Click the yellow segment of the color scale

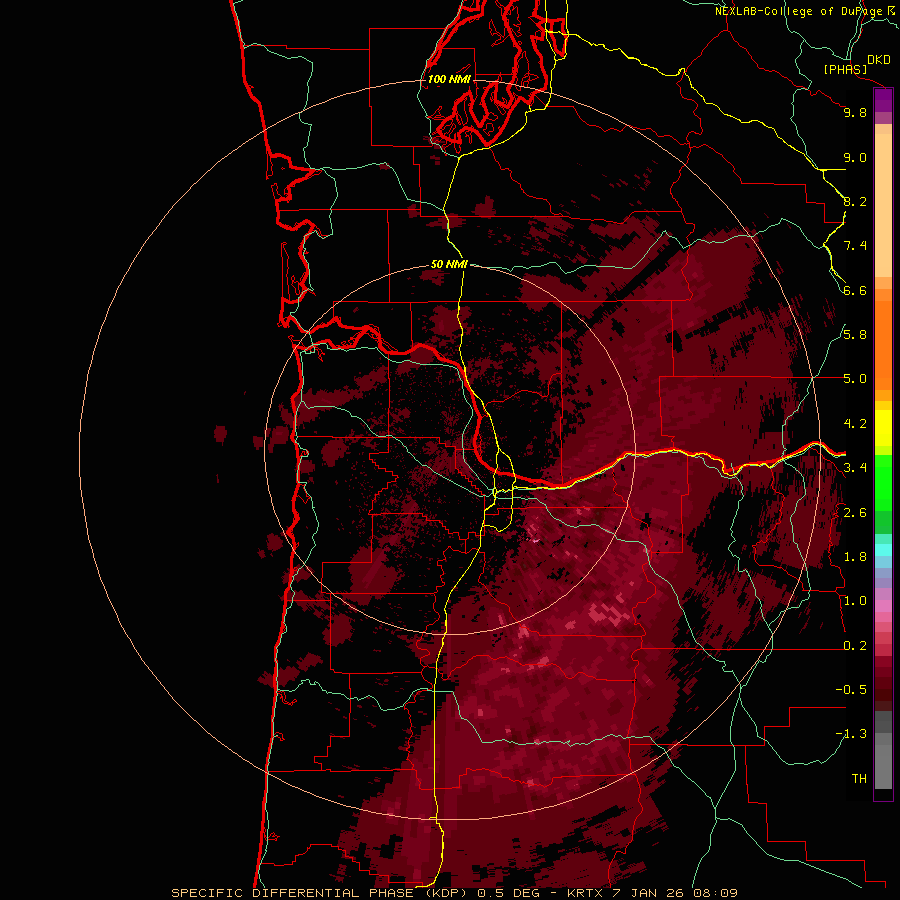point(883,428)
